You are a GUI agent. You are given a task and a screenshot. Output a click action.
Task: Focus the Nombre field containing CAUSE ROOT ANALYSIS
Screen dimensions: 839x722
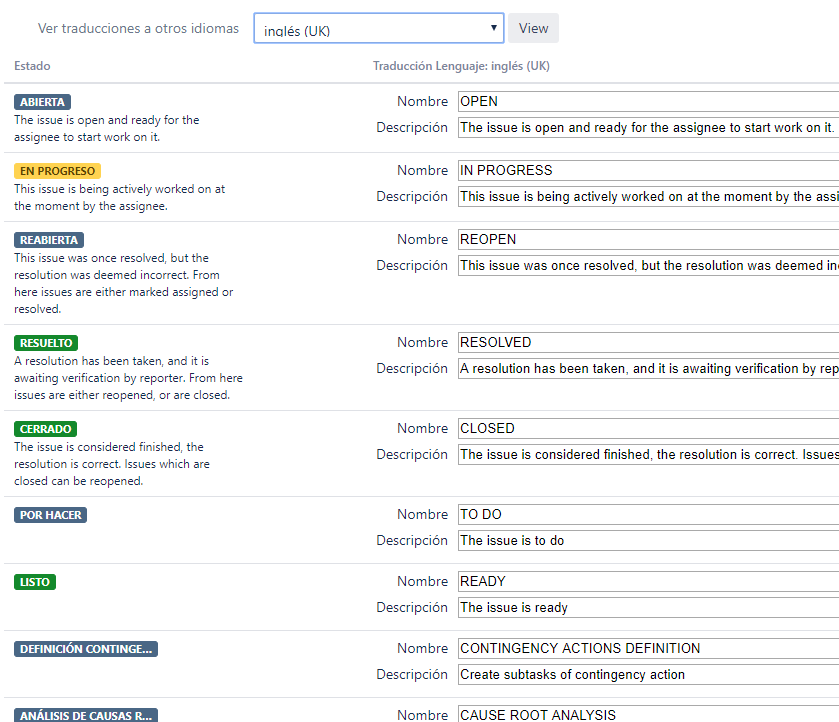(x=649, y=715)
